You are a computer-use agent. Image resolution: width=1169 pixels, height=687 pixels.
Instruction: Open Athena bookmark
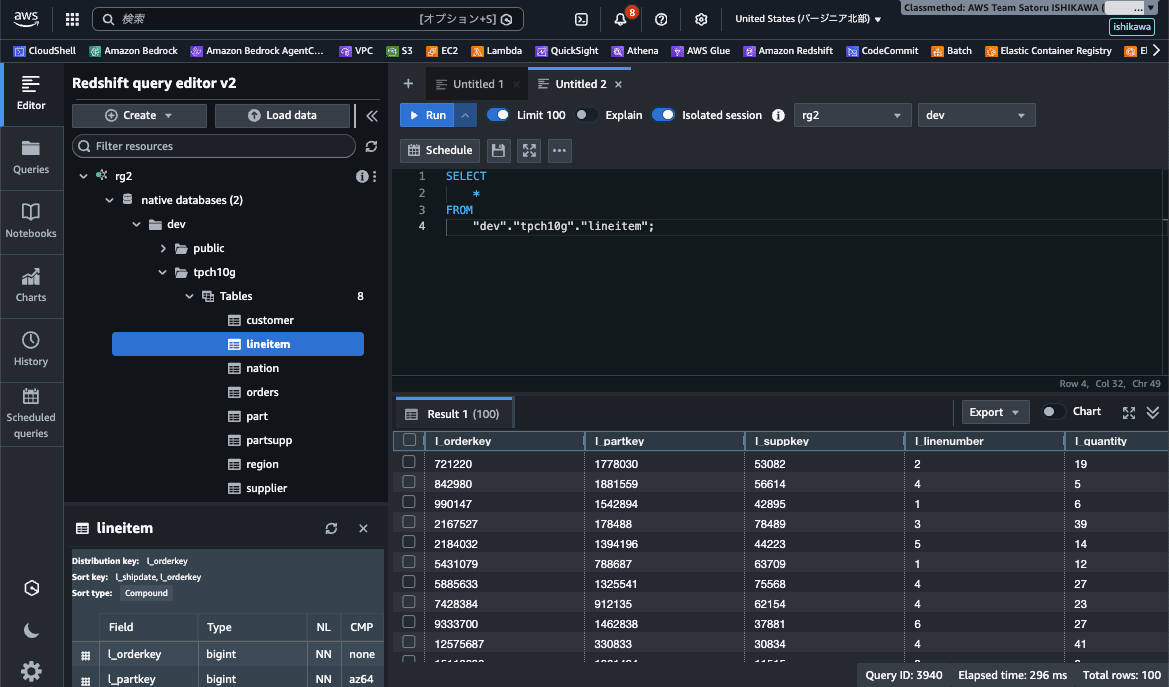634,51
